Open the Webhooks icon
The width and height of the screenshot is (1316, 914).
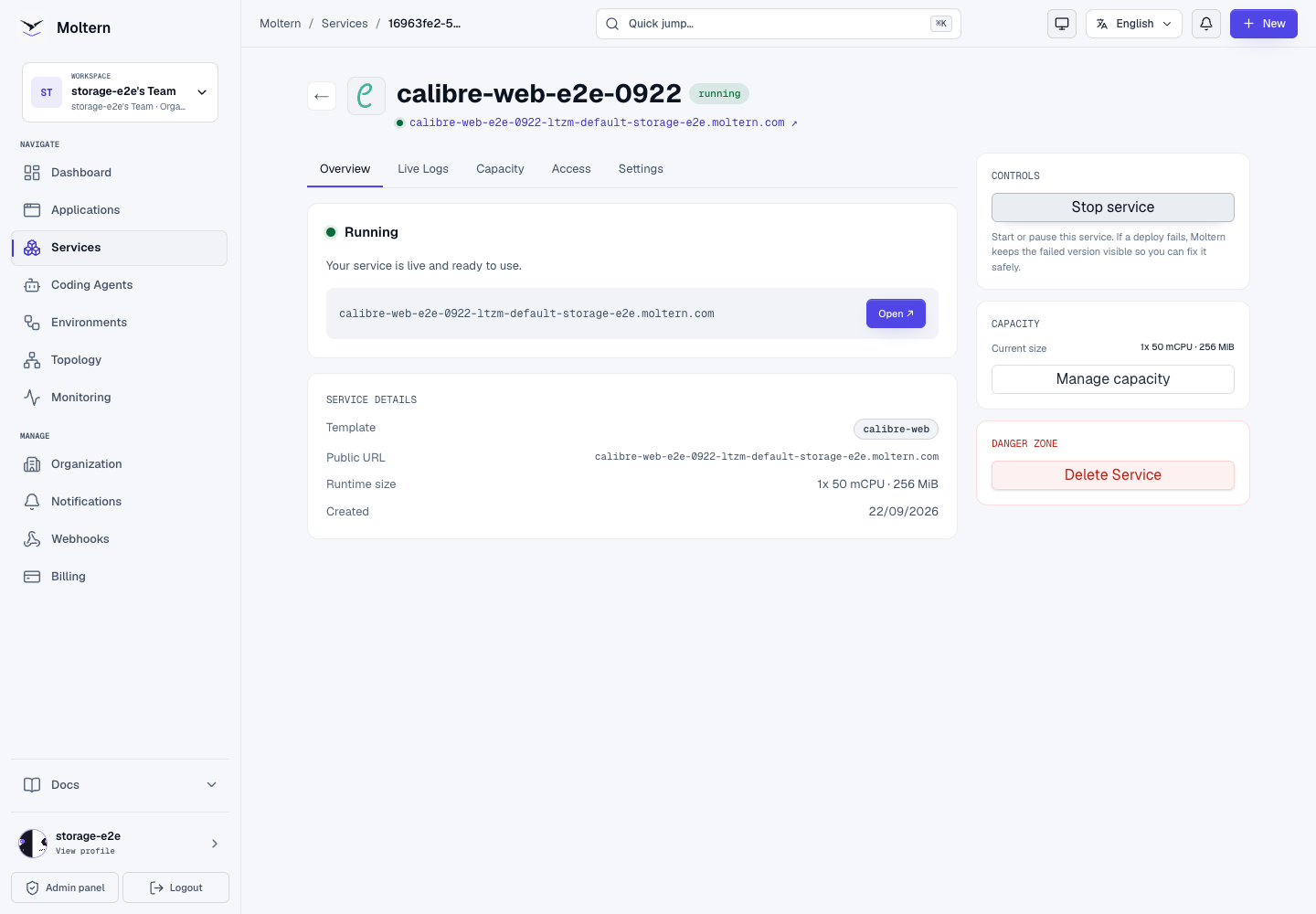coord(32,539)
